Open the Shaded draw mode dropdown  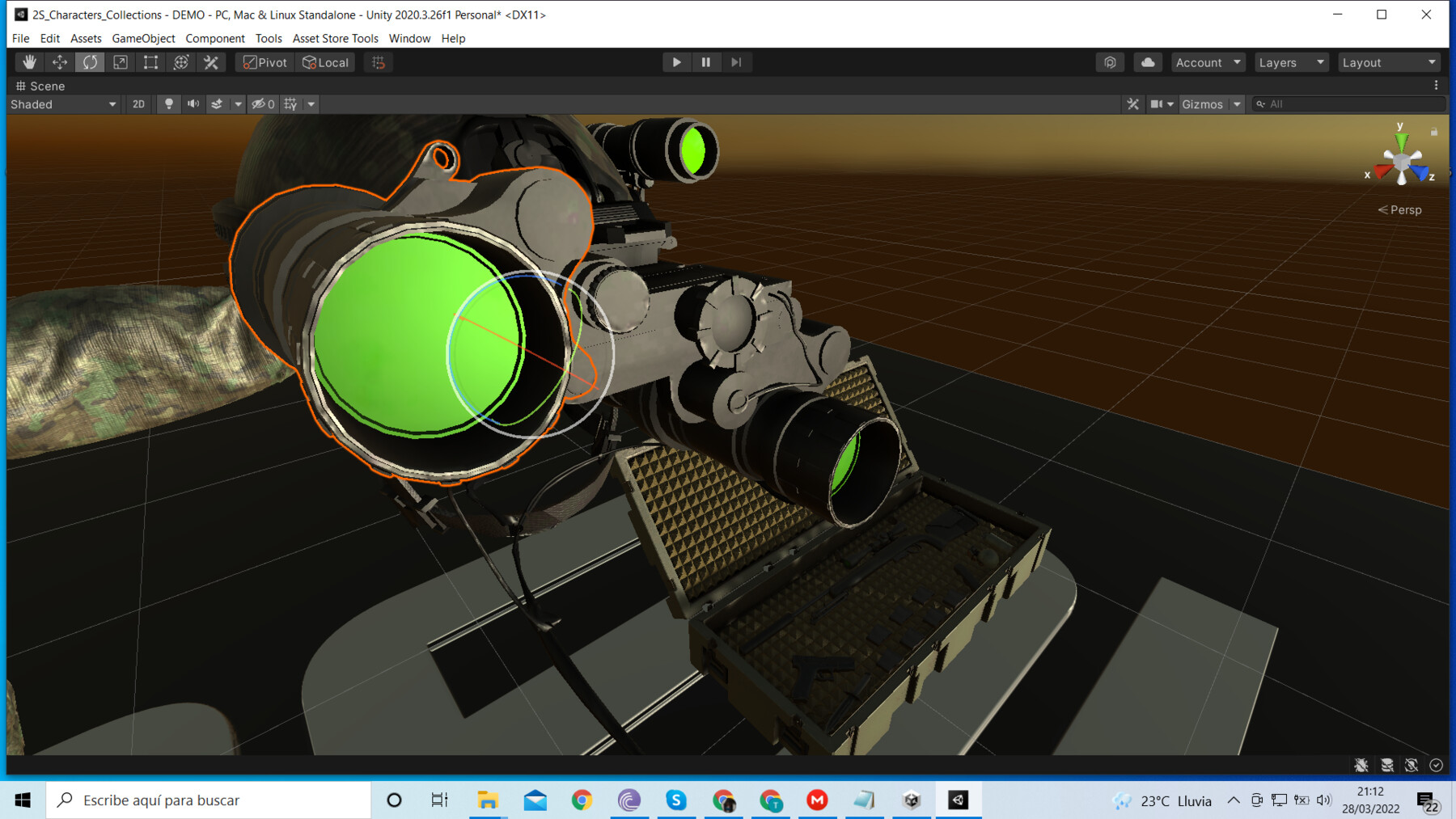63,104
